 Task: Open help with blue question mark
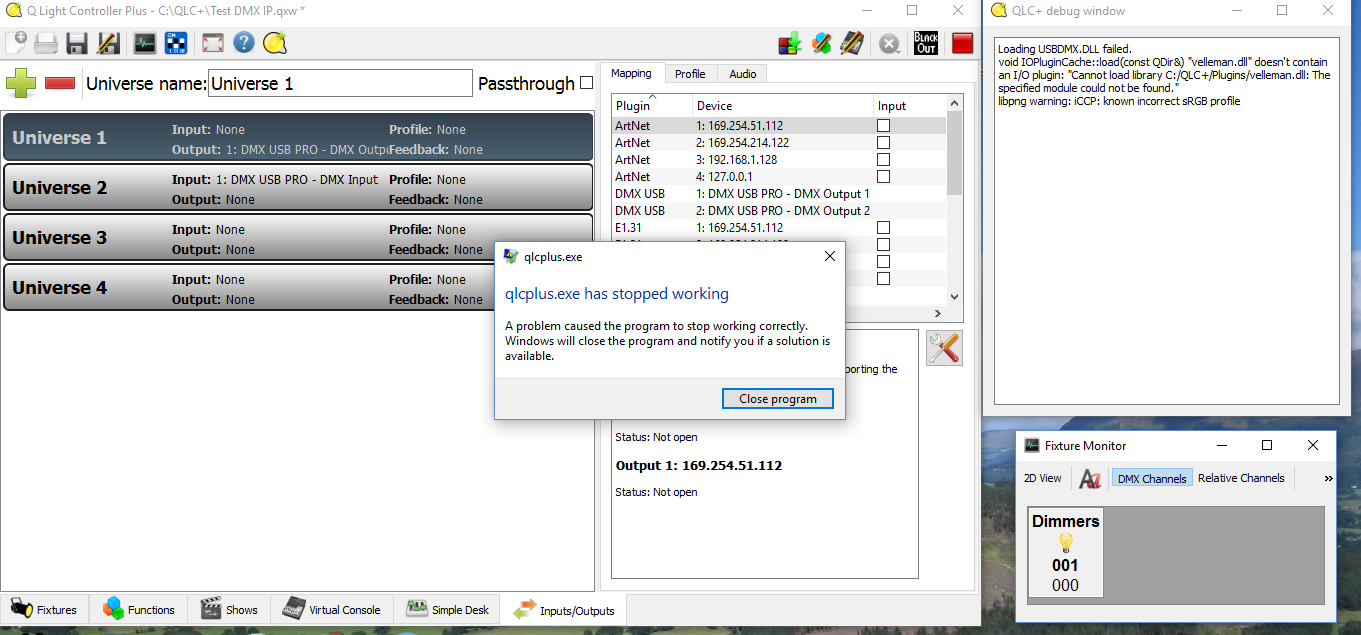(243, 43)
